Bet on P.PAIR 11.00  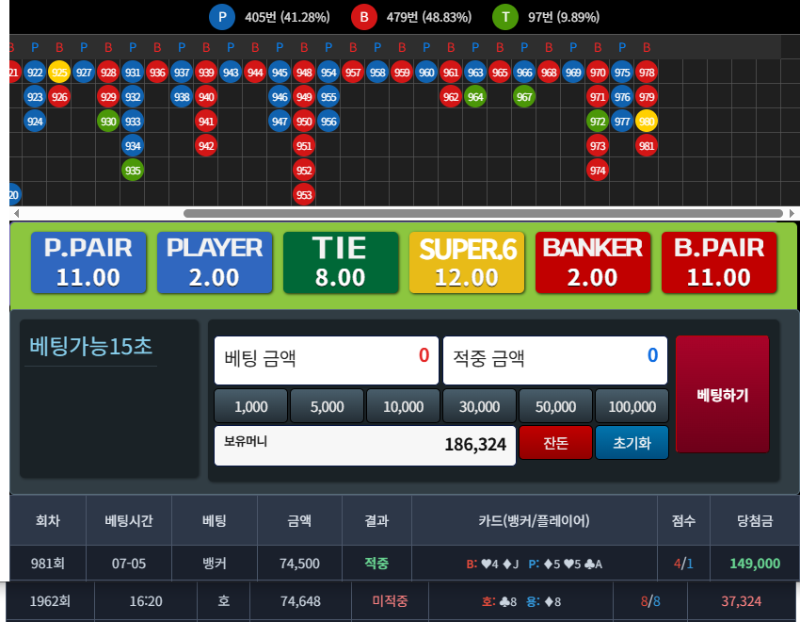point(88,262)
